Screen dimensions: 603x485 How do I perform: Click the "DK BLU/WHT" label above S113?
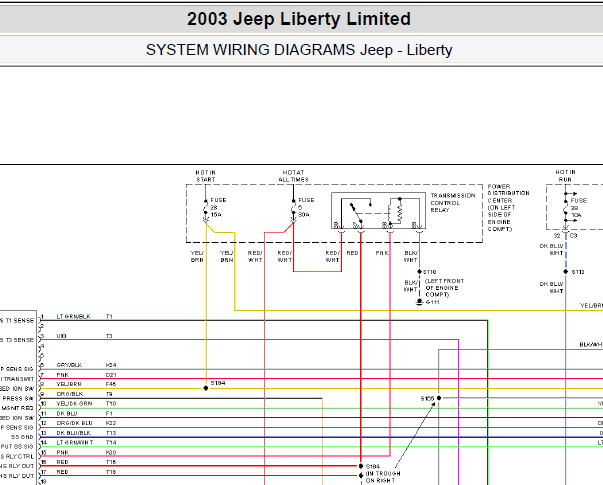point(551,250)
